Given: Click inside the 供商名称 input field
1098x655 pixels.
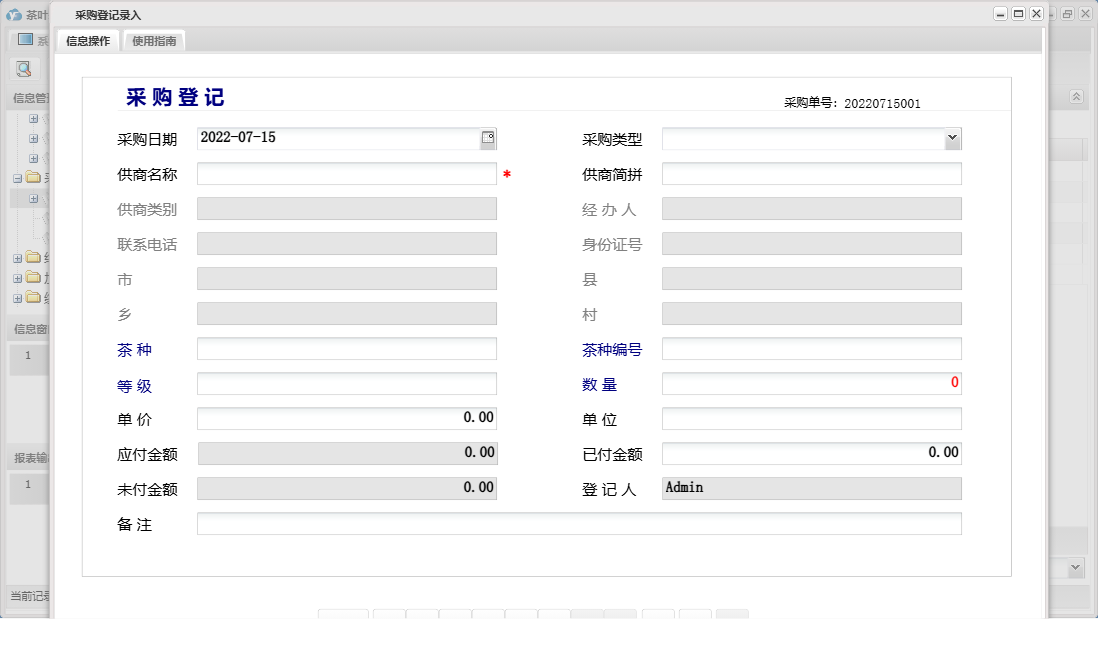Looking at the screenshot, I should (x=347, y=173).
